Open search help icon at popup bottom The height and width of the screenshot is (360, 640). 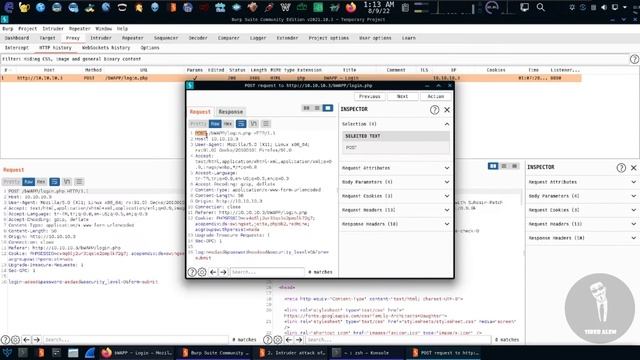192,272
